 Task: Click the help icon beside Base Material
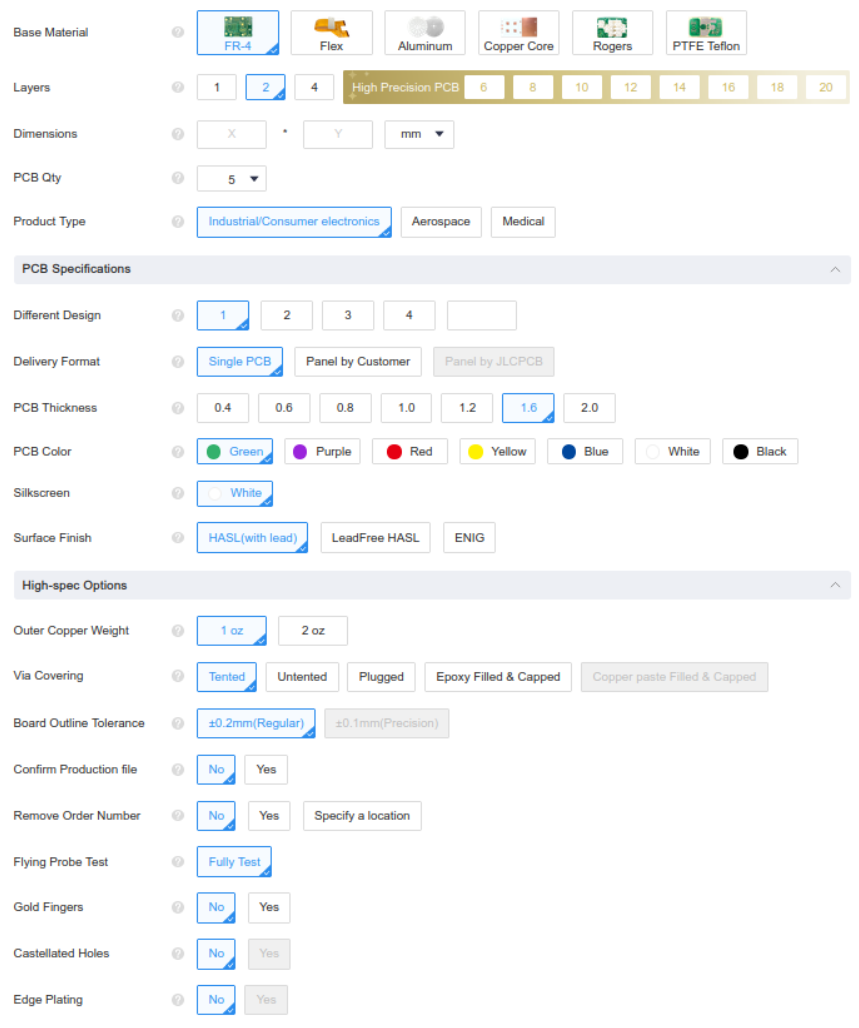coord(178,32)
